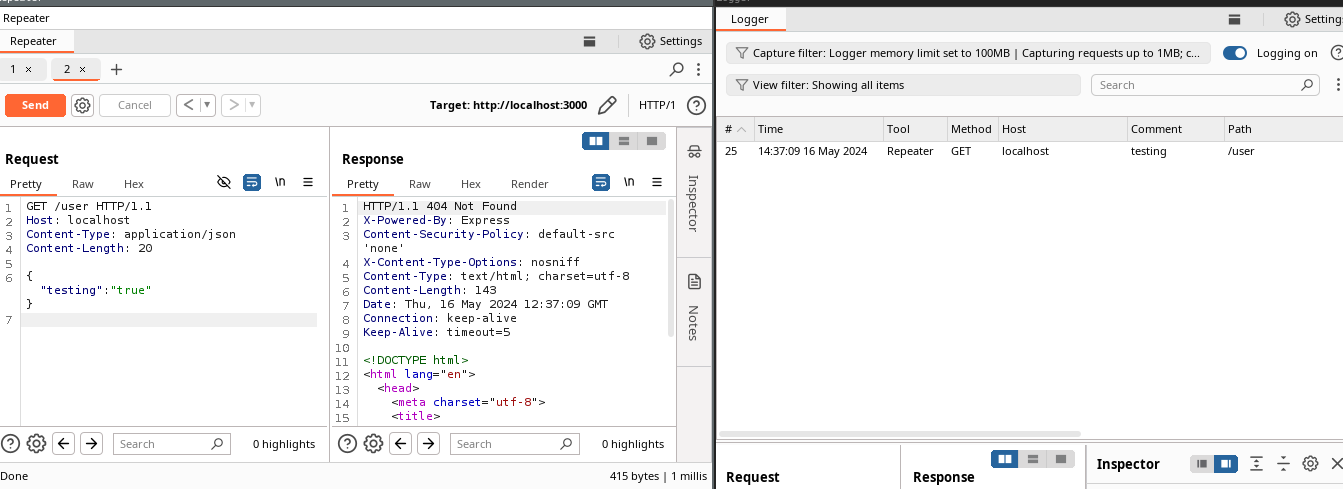Go to previous match in Response search
Image resolution: width=1343 pixels, height=489 pixels.
[x=401, y=444]
